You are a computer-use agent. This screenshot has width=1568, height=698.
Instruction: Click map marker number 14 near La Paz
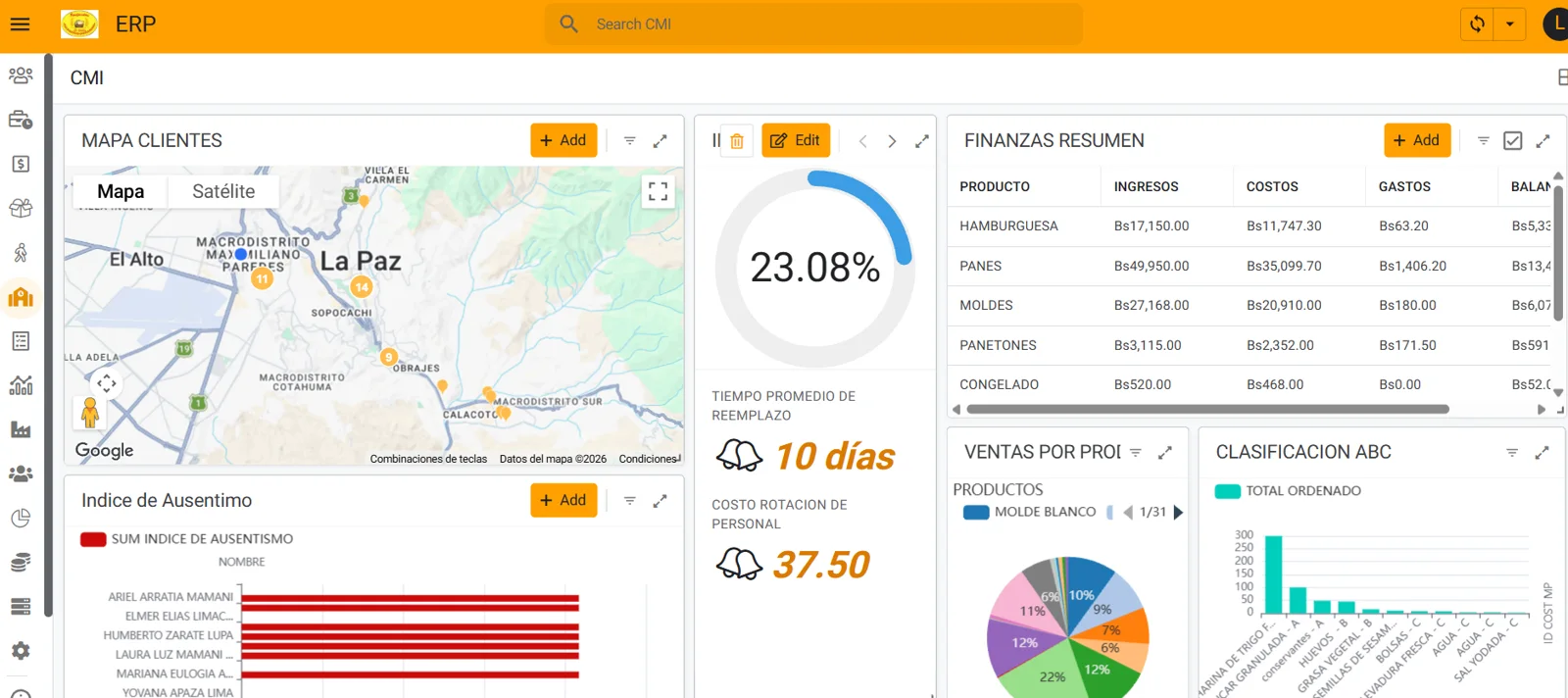coord(362,286)
